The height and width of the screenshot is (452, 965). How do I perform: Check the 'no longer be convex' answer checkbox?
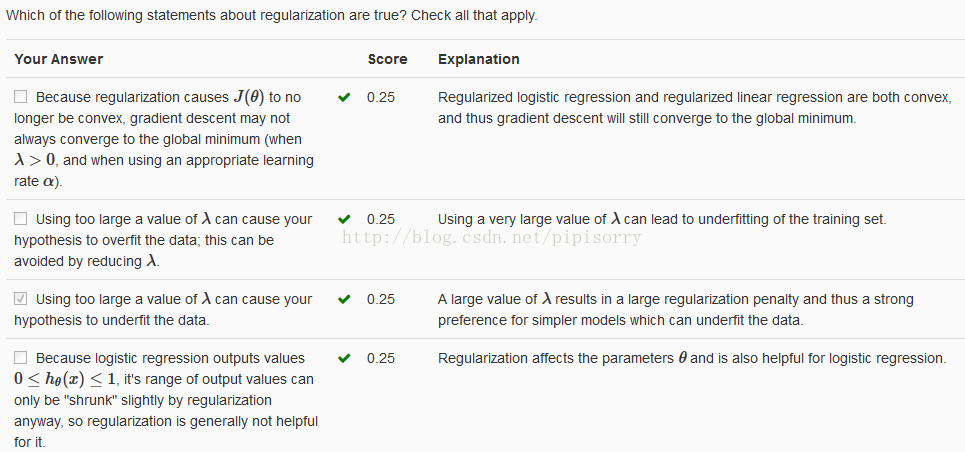(x=21, y=98)
